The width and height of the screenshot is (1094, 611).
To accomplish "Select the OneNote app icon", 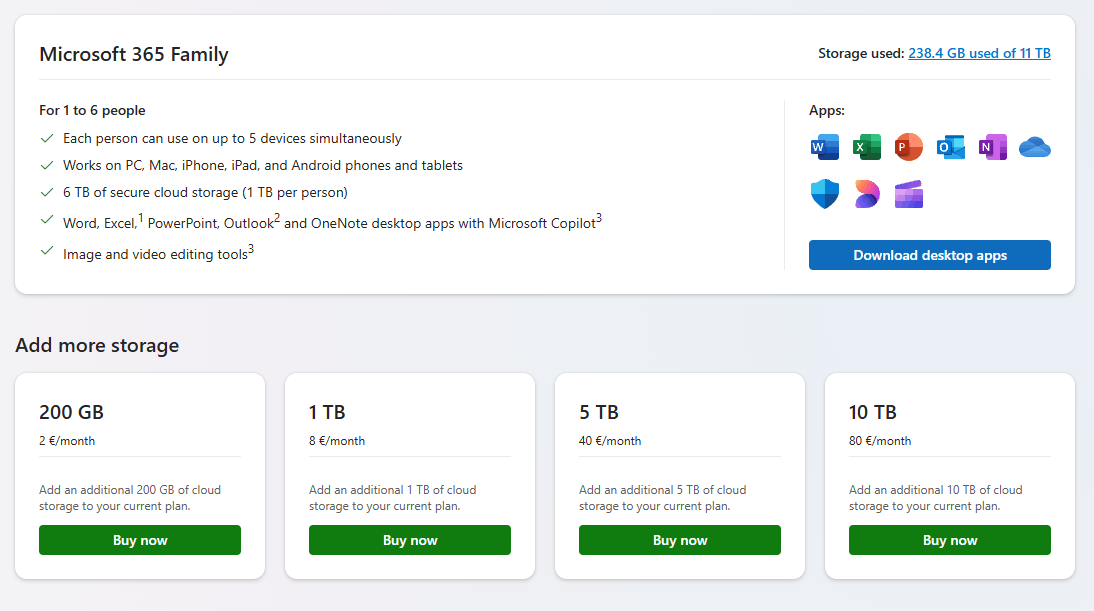I will [x=992, y=147].
